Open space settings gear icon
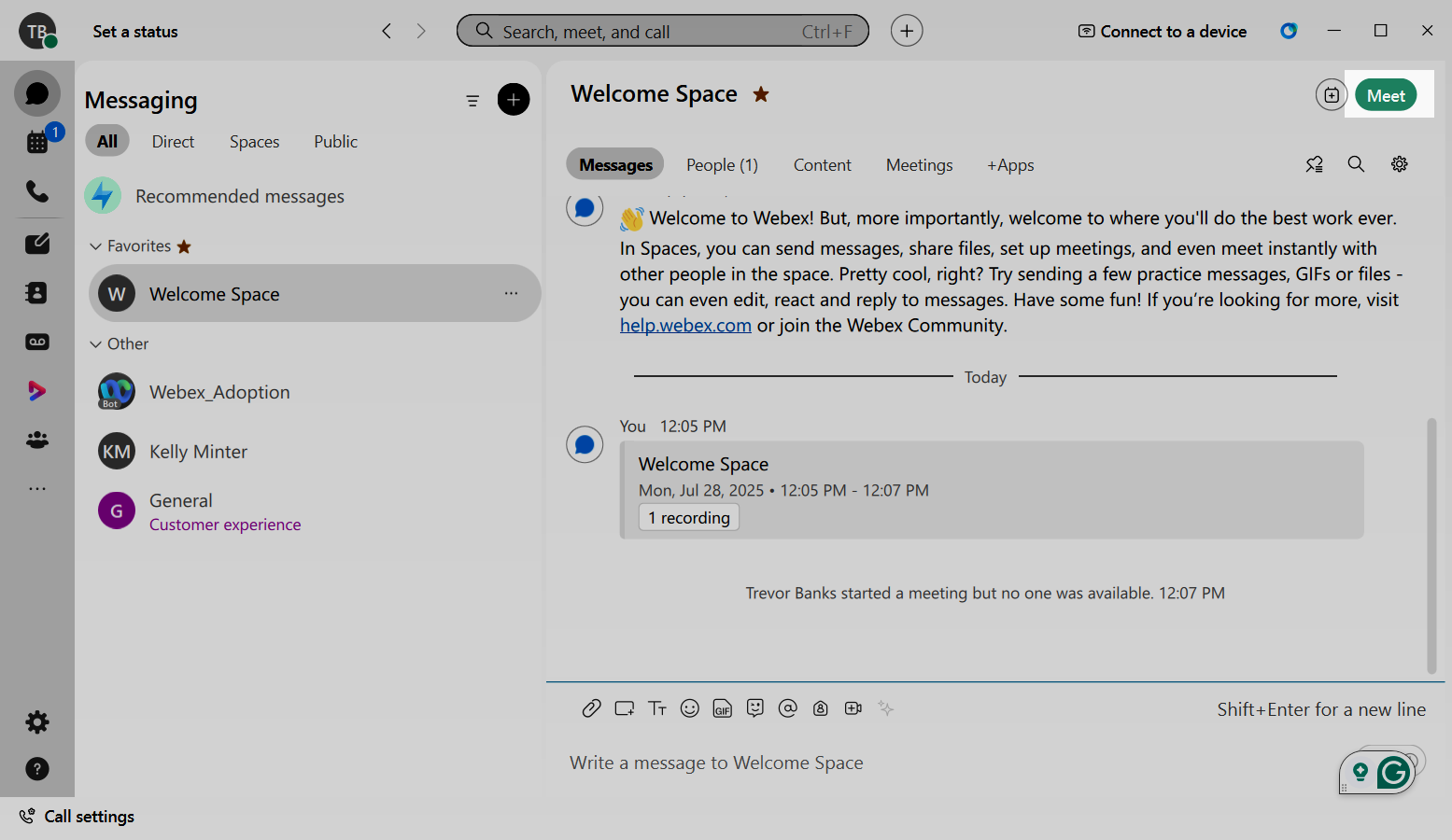 1399,164
